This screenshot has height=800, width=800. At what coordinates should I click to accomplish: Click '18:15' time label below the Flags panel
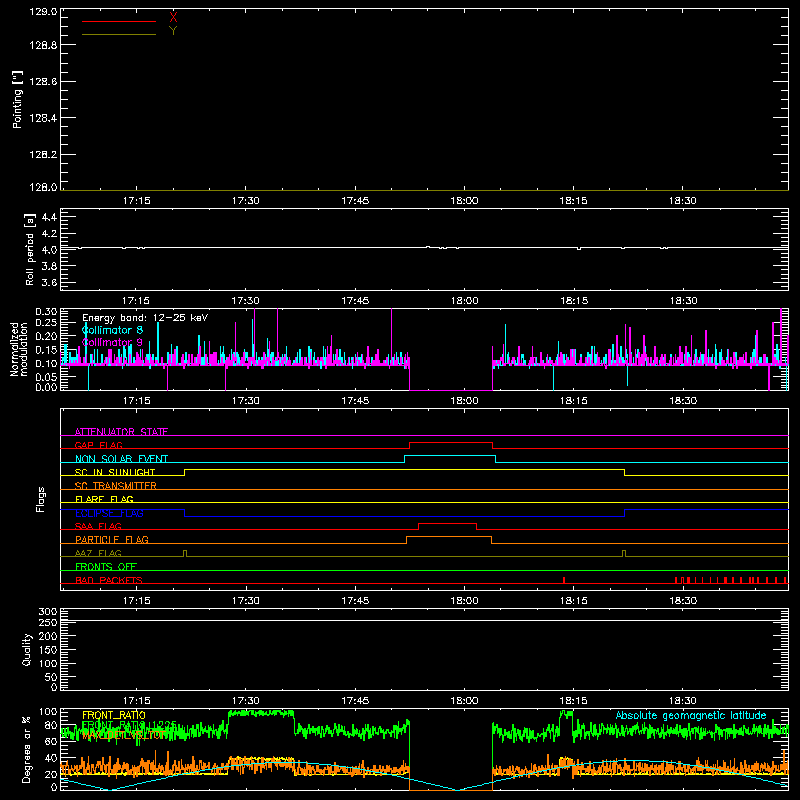[x=573, y=601]
